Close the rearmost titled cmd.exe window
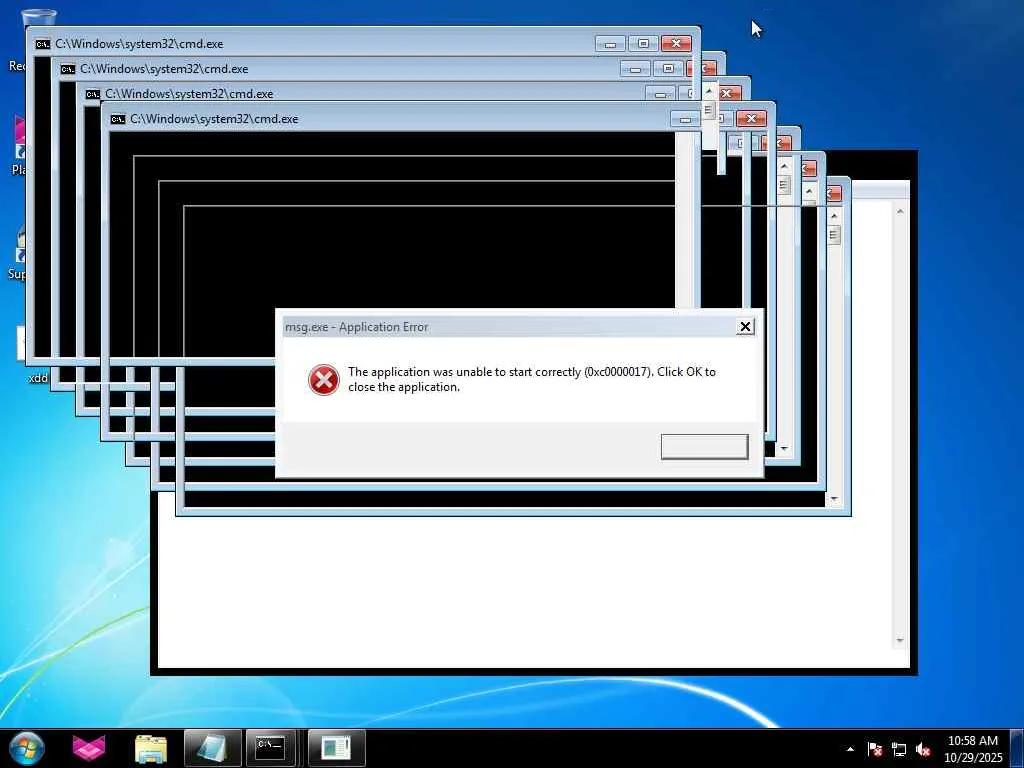 coord(676,44)
